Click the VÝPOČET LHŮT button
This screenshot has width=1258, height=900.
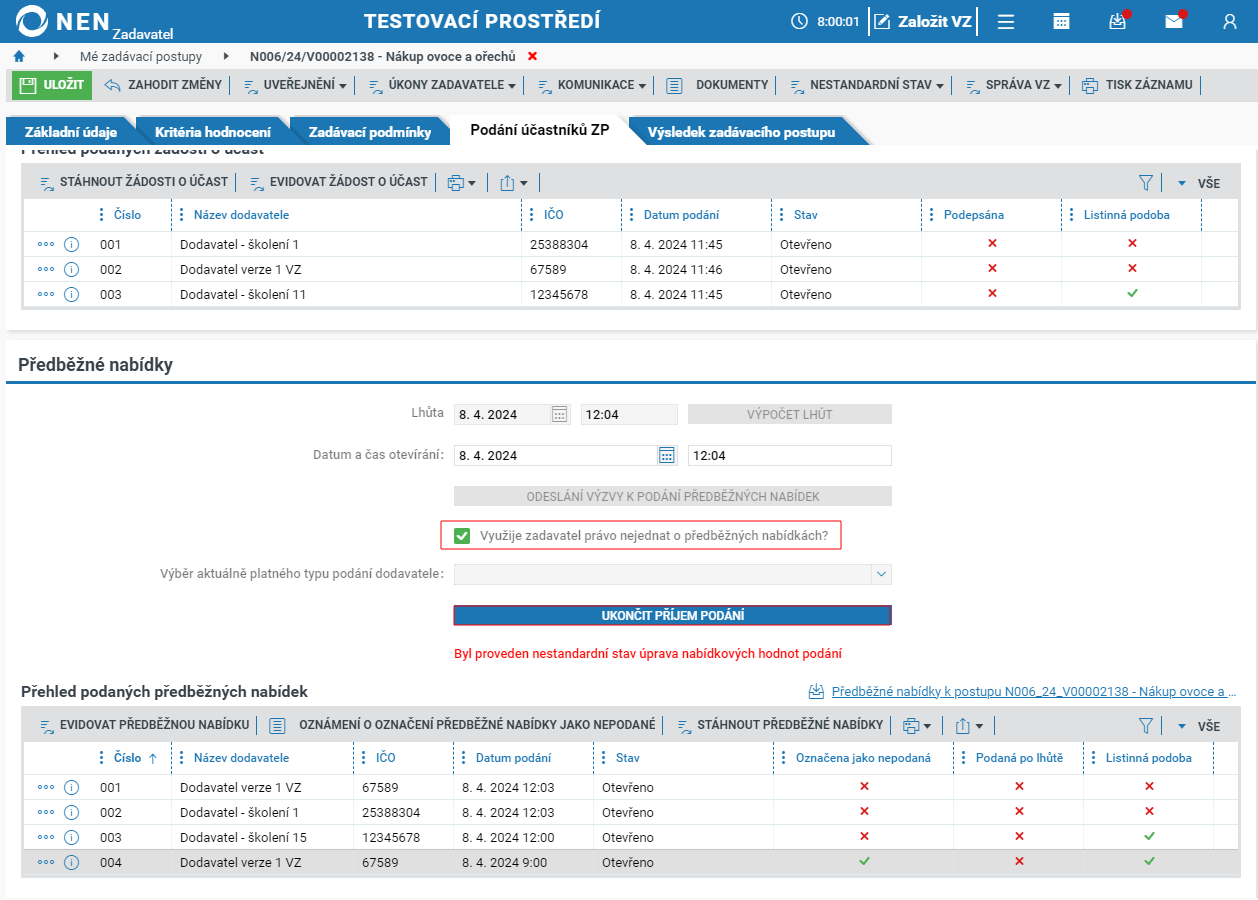[x=789, y=414]
